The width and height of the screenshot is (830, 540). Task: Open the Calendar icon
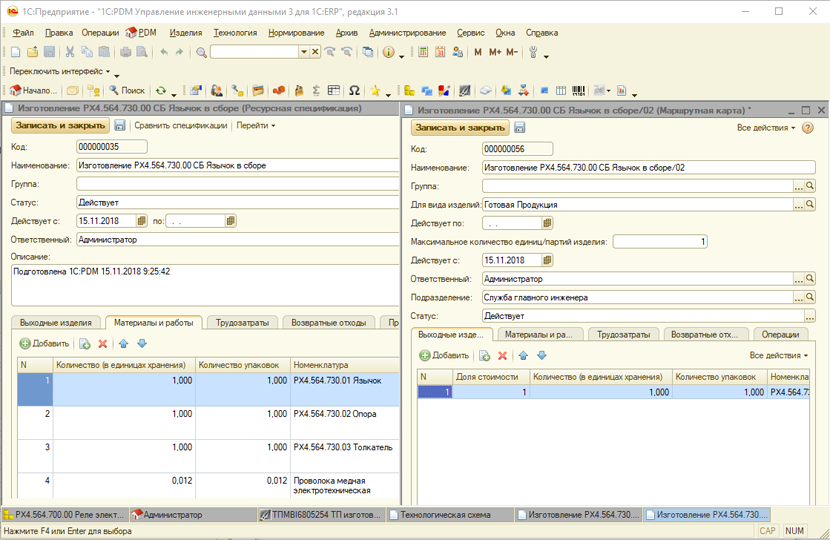point(440,52)
